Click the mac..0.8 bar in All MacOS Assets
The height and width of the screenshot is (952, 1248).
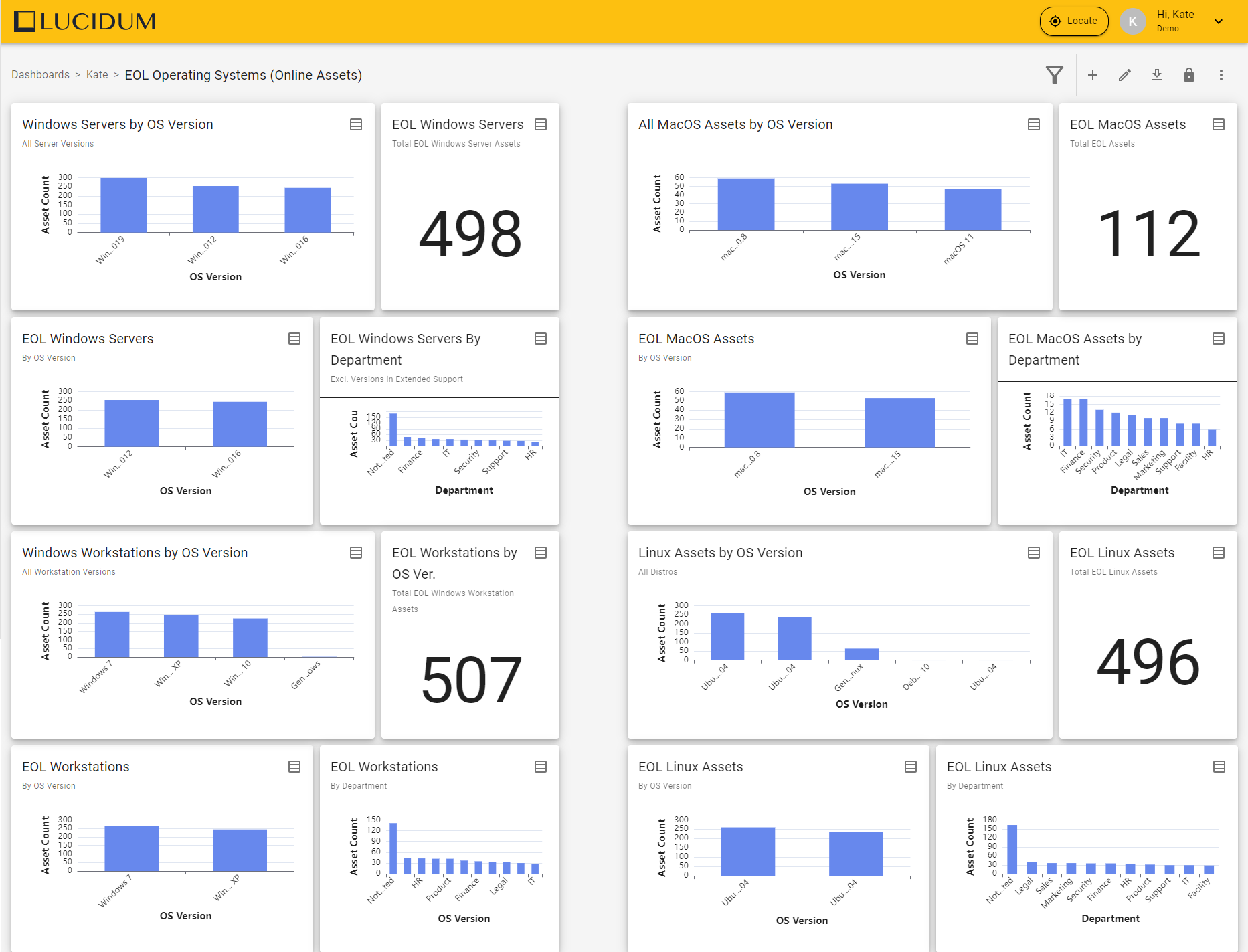pos(746,204)
